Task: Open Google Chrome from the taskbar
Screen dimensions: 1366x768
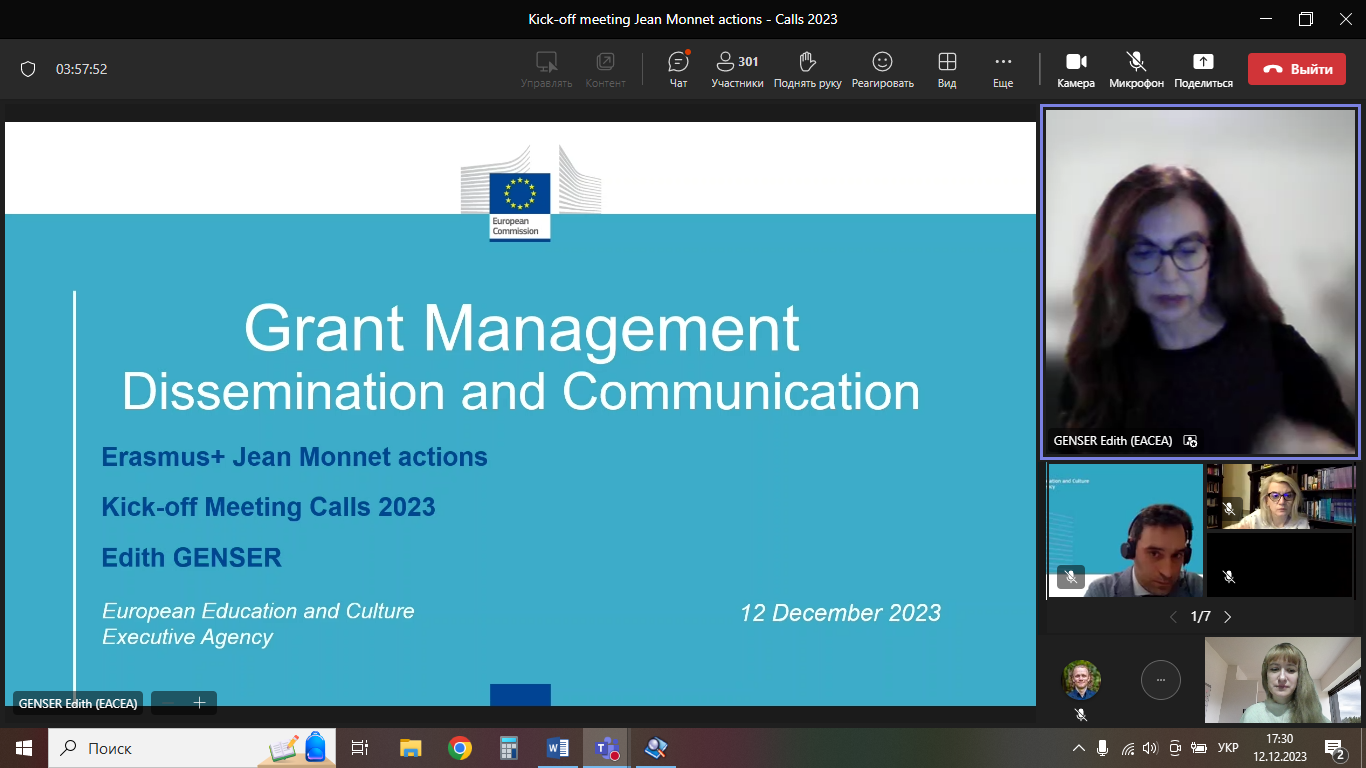Action: point(460,748)
